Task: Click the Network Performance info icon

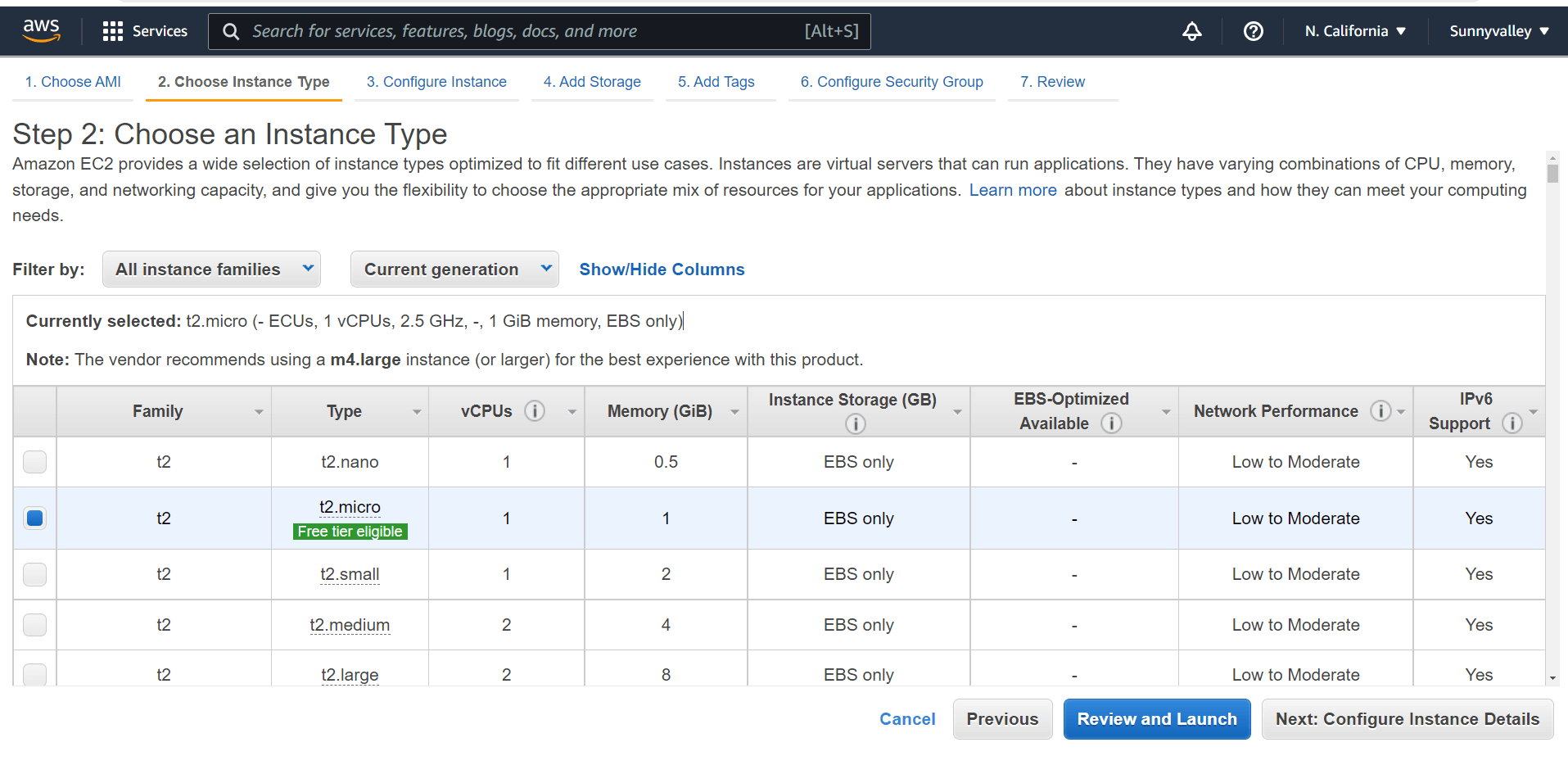Action: [1380, 411]
